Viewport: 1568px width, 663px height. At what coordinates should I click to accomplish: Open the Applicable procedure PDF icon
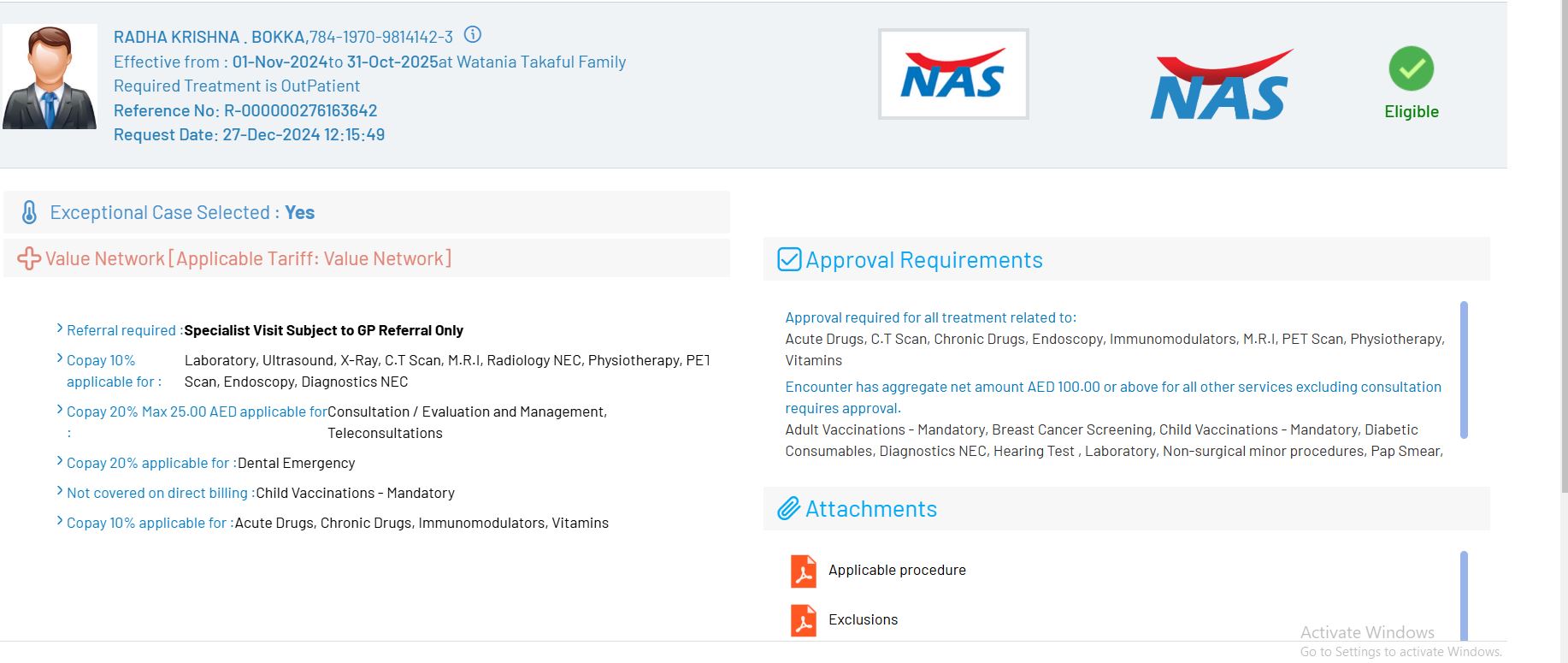tap(804, 571)
